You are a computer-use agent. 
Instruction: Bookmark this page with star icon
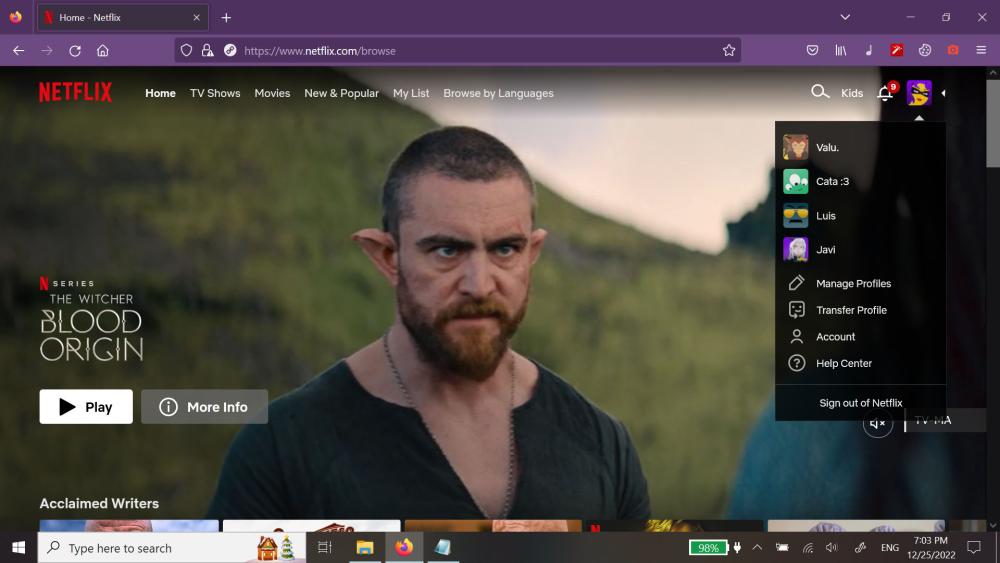[729, 50]
